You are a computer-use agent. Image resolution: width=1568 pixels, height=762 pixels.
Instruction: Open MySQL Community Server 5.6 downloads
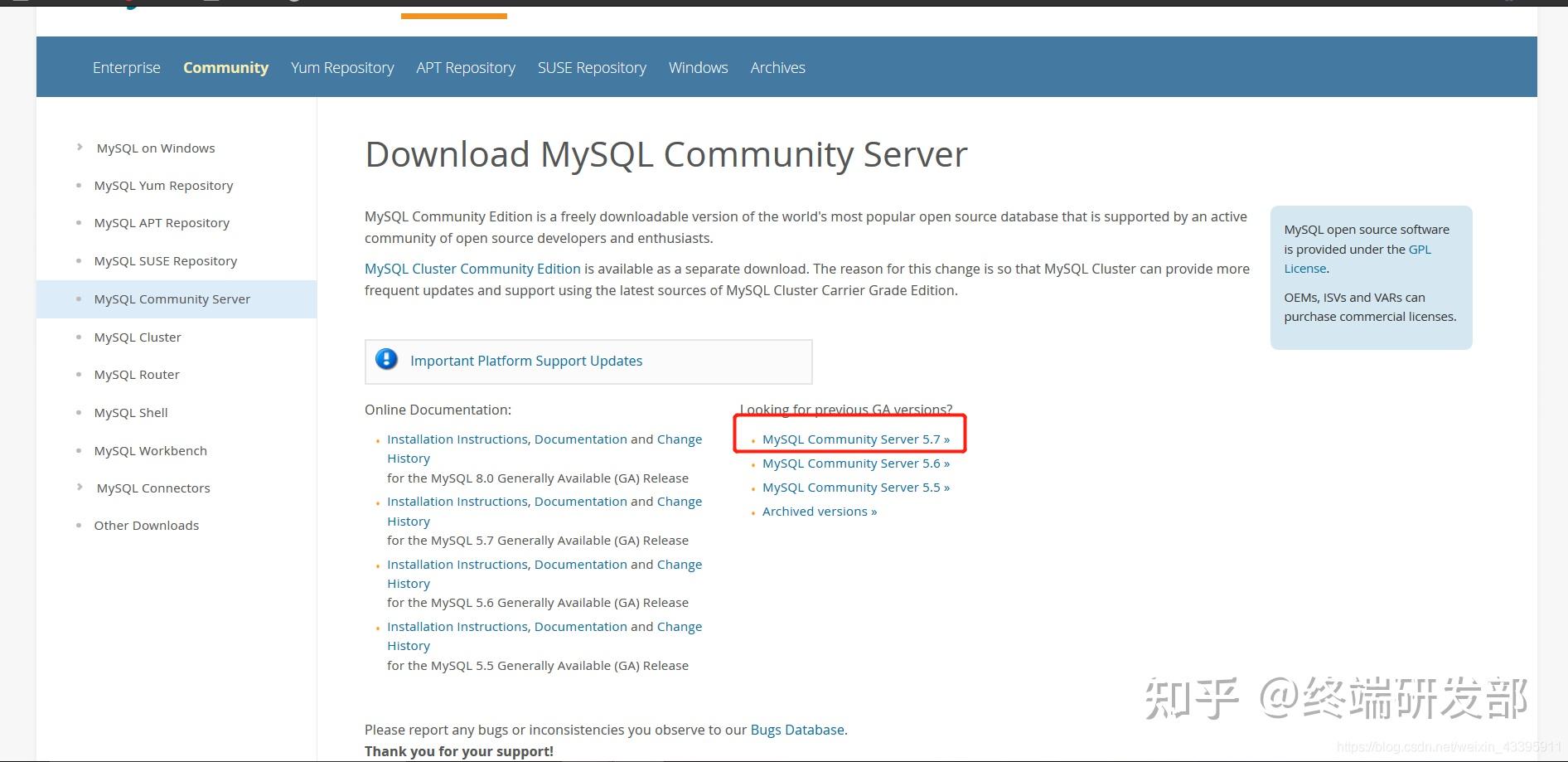pos(855,463)
